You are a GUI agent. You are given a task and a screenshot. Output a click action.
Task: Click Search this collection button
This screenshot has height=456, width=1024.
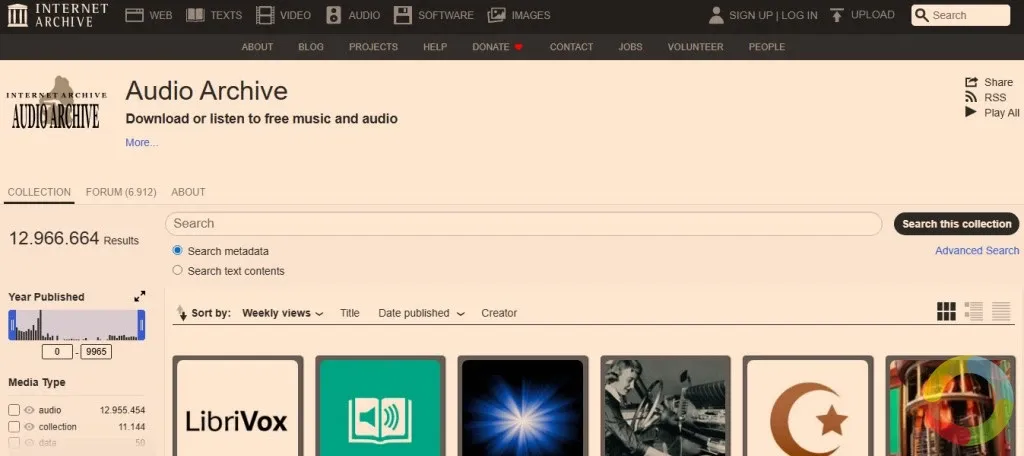point(956,223)
